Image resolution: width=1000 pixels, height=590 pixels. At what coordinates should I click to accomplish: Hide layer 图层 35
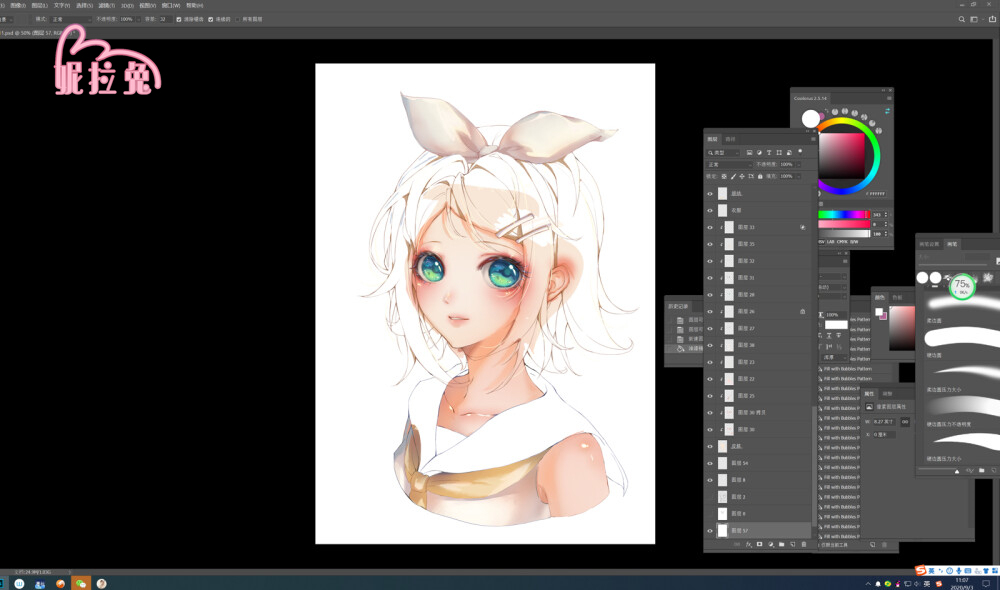(710, 244)
